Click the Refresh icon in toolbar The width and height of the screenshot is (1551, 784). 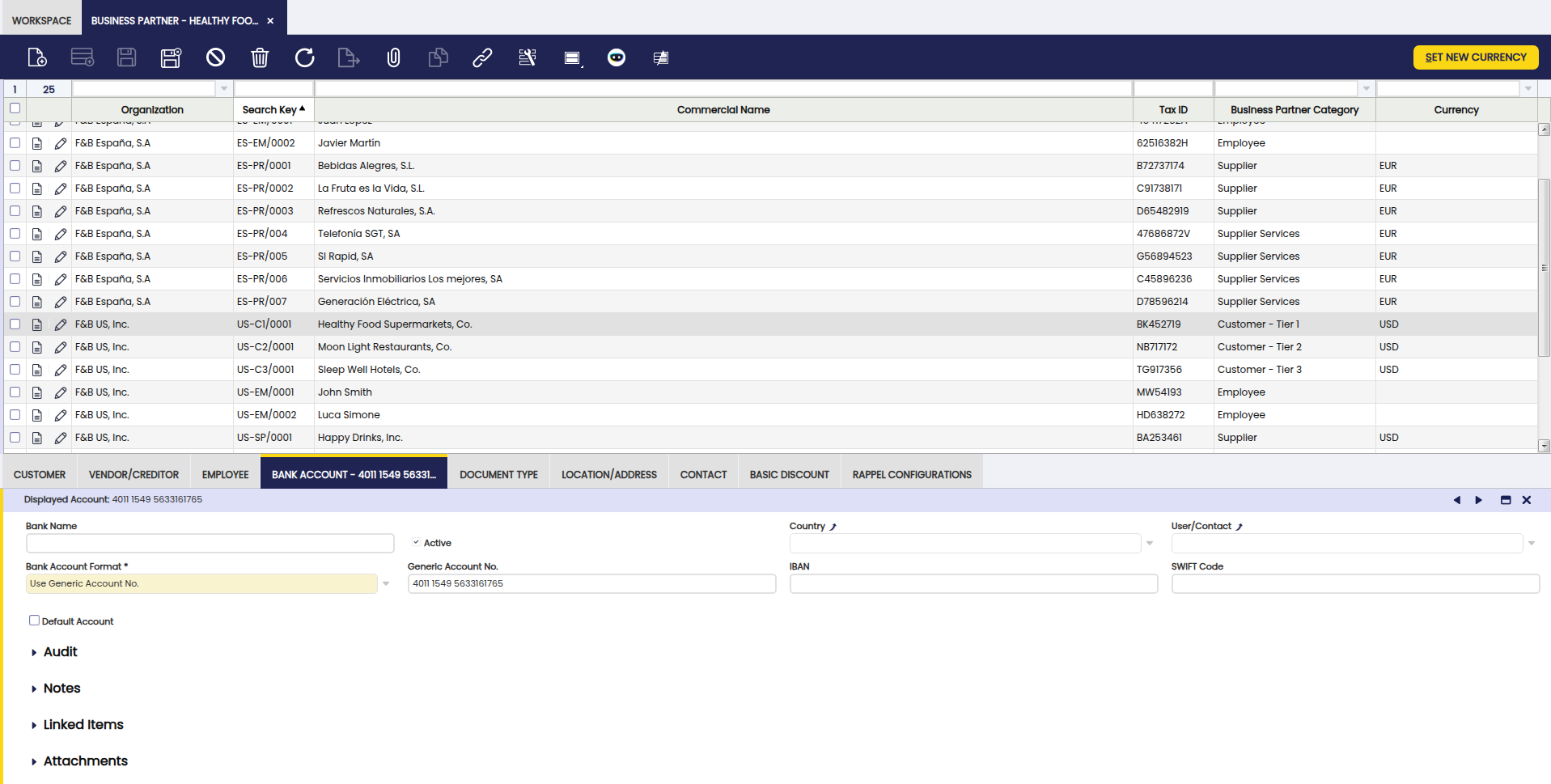[x=304, y=57]
